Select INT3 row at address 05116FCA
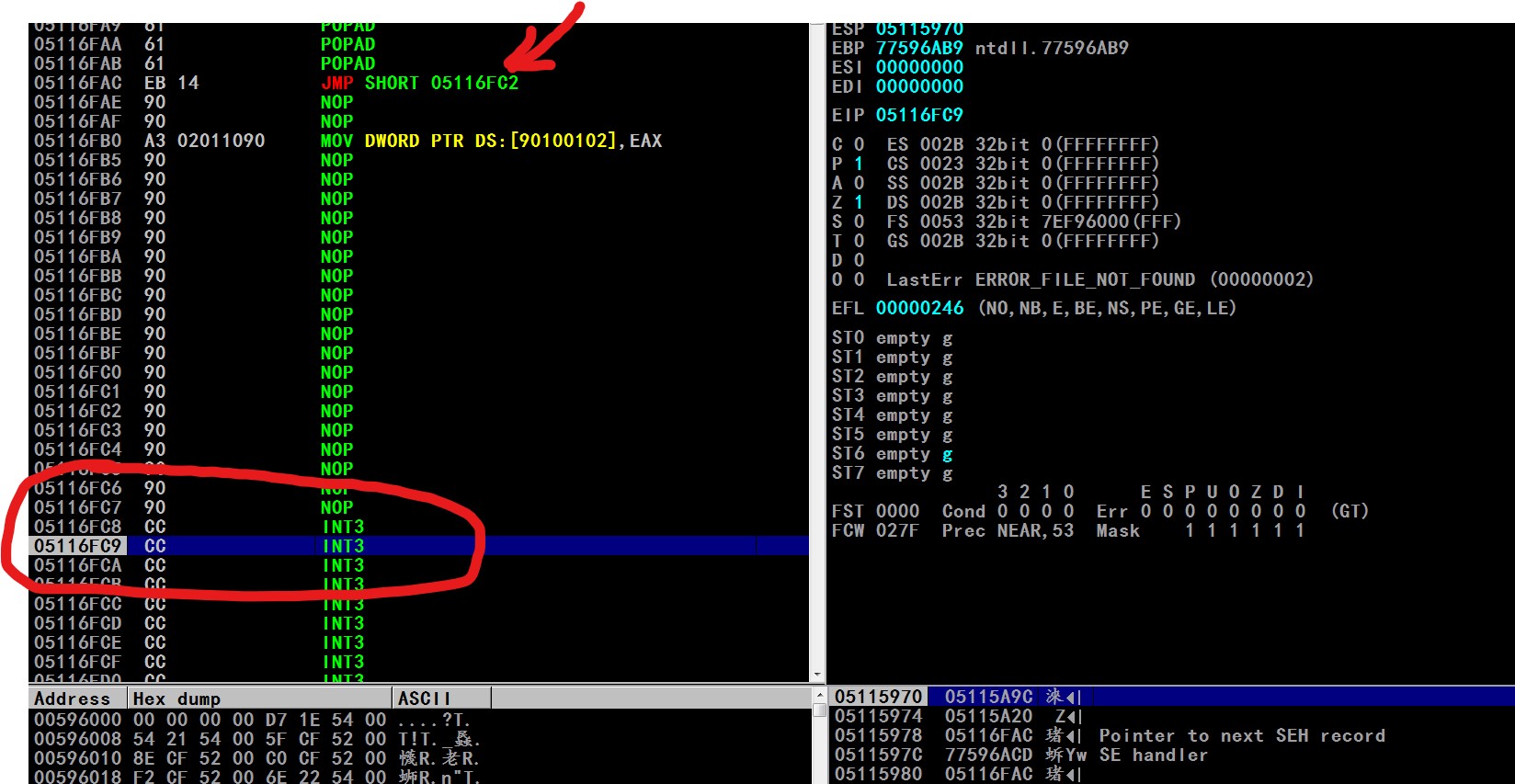Screen dimensions: 1515x784 (x=419, y=565)
